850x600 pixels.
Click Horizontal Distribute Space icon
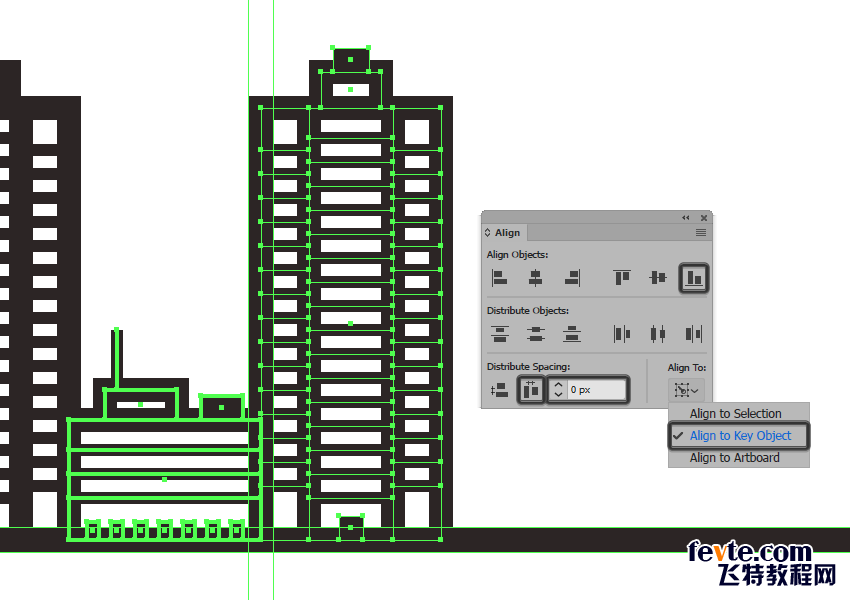pyautogui.click(x=531, y=390)
